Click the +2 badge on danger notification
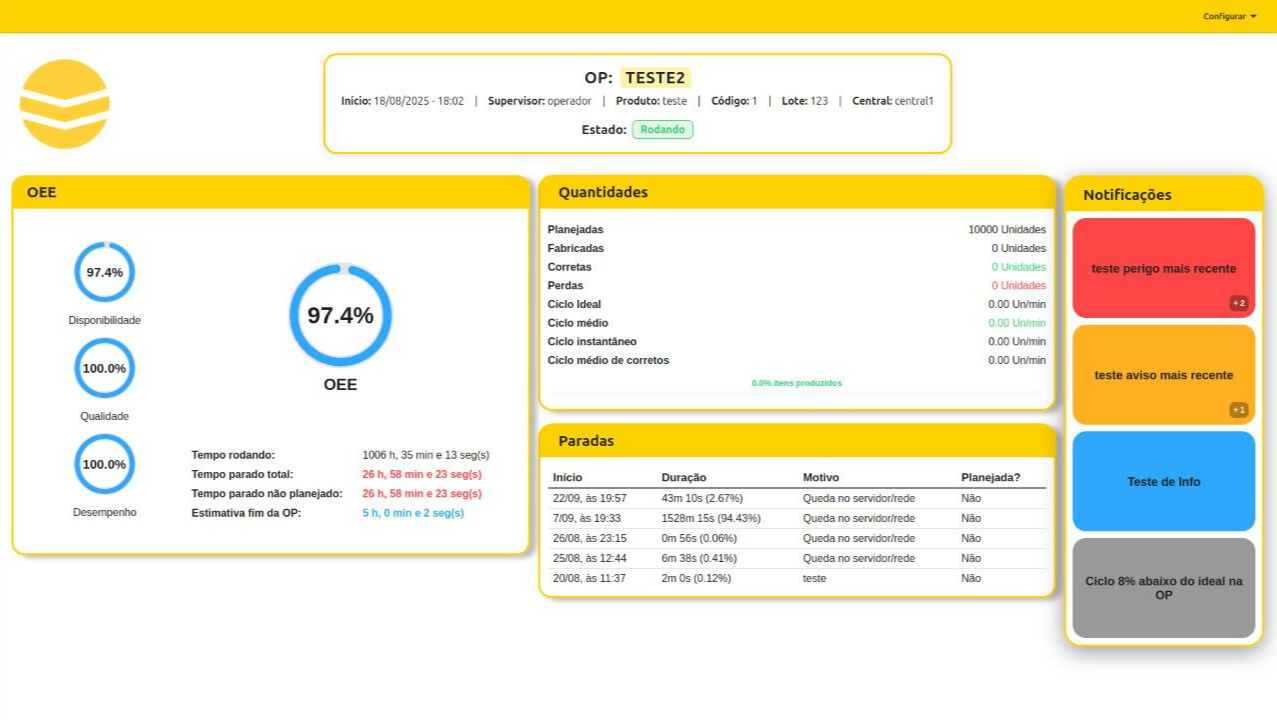1277x720 pixels. 1238,303
